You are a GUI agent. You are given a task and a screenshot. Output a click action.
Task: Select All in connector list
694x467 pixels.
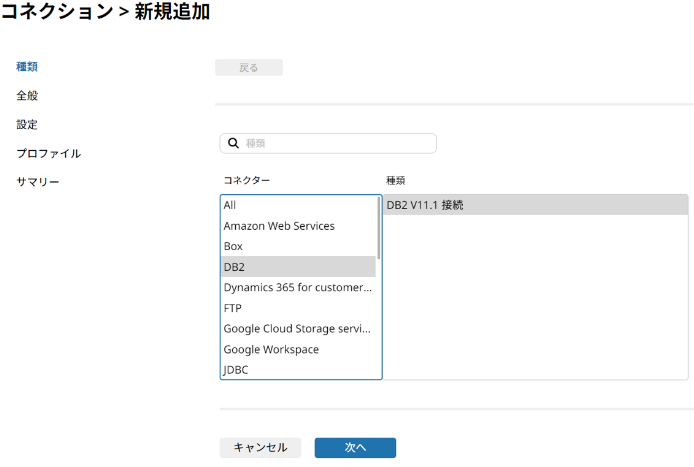point(298,205)
